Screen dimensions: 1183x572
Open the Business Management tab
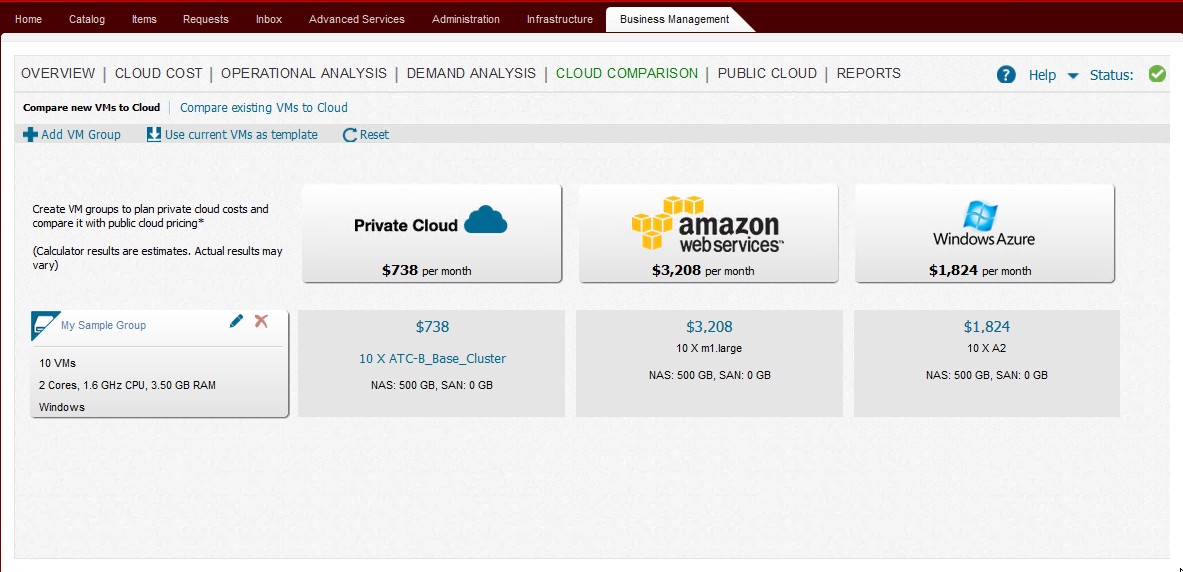[674, 19]
